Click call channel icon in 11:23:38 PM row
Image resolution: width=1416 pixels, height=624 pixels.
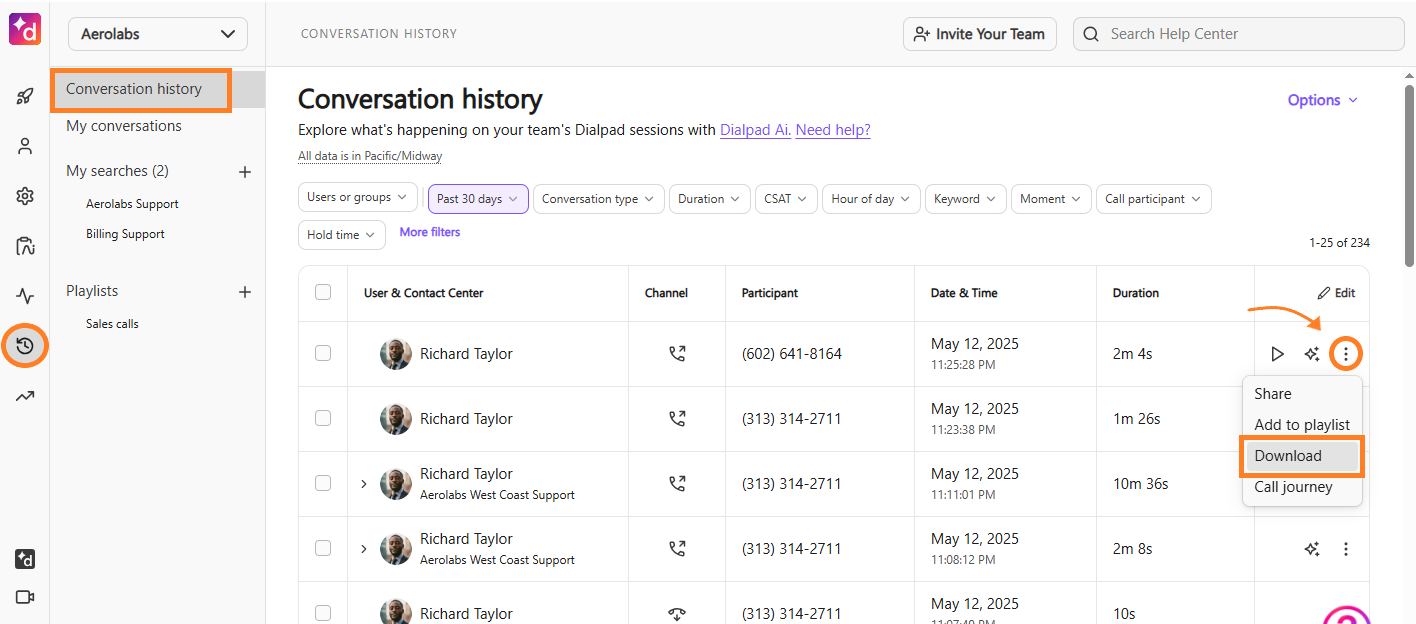[x=677, y=419]
